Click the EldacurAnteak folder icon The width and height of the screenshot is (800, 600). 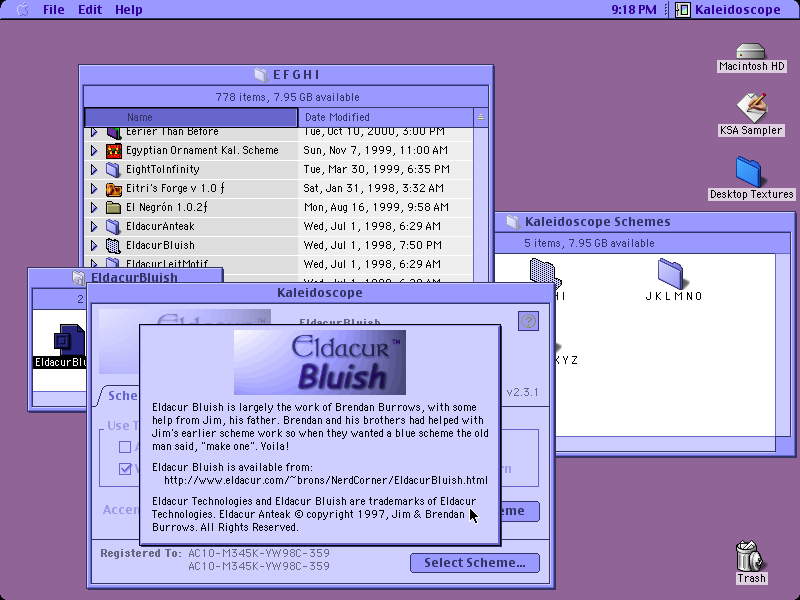pos(113,227)
